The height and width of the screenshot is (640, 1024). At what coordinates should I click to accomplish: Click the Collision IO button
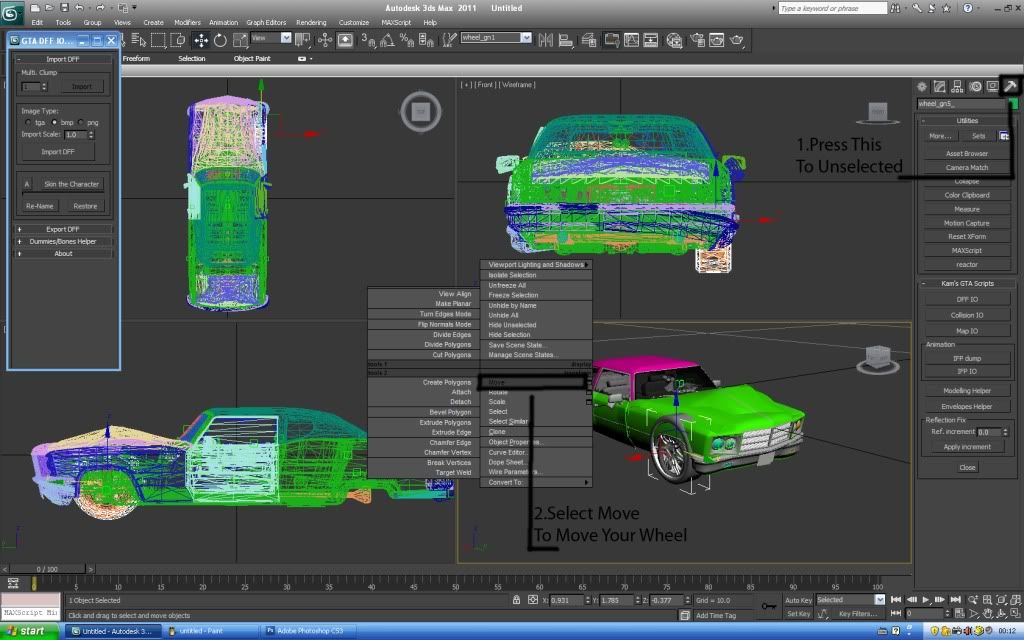pos(967,315)
